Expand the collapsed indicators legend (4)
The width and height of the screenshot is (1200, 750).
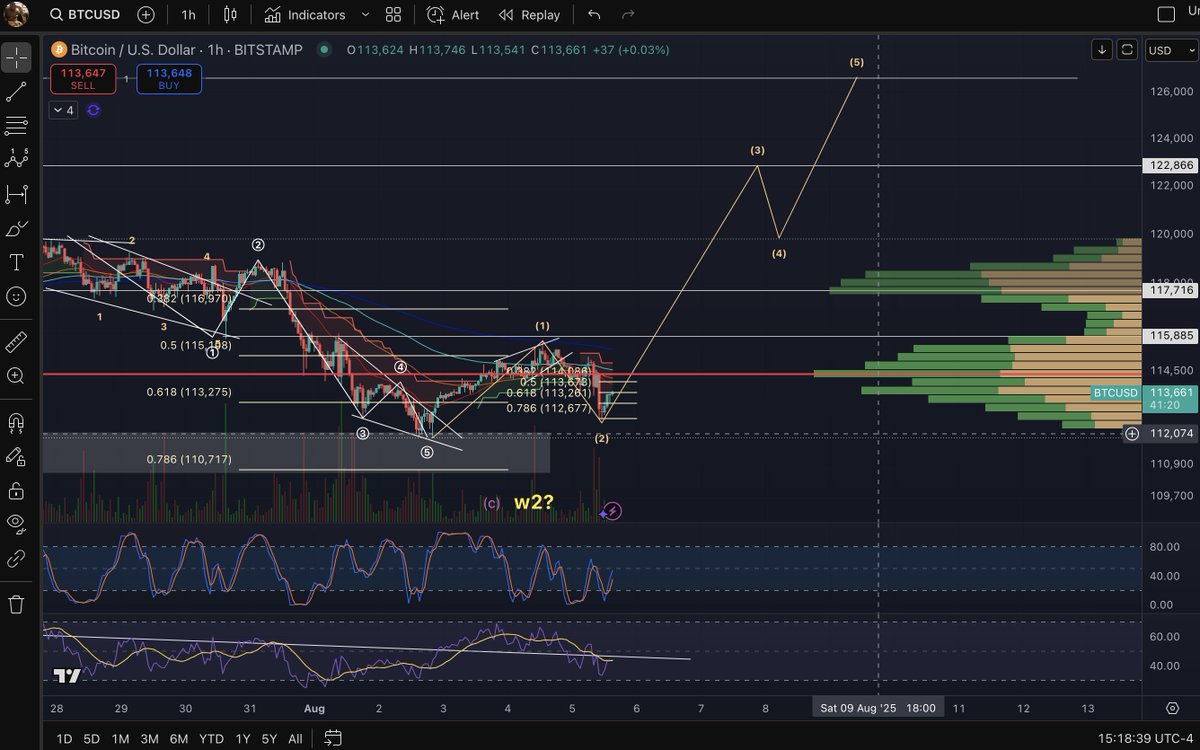(x=62, y=110)
